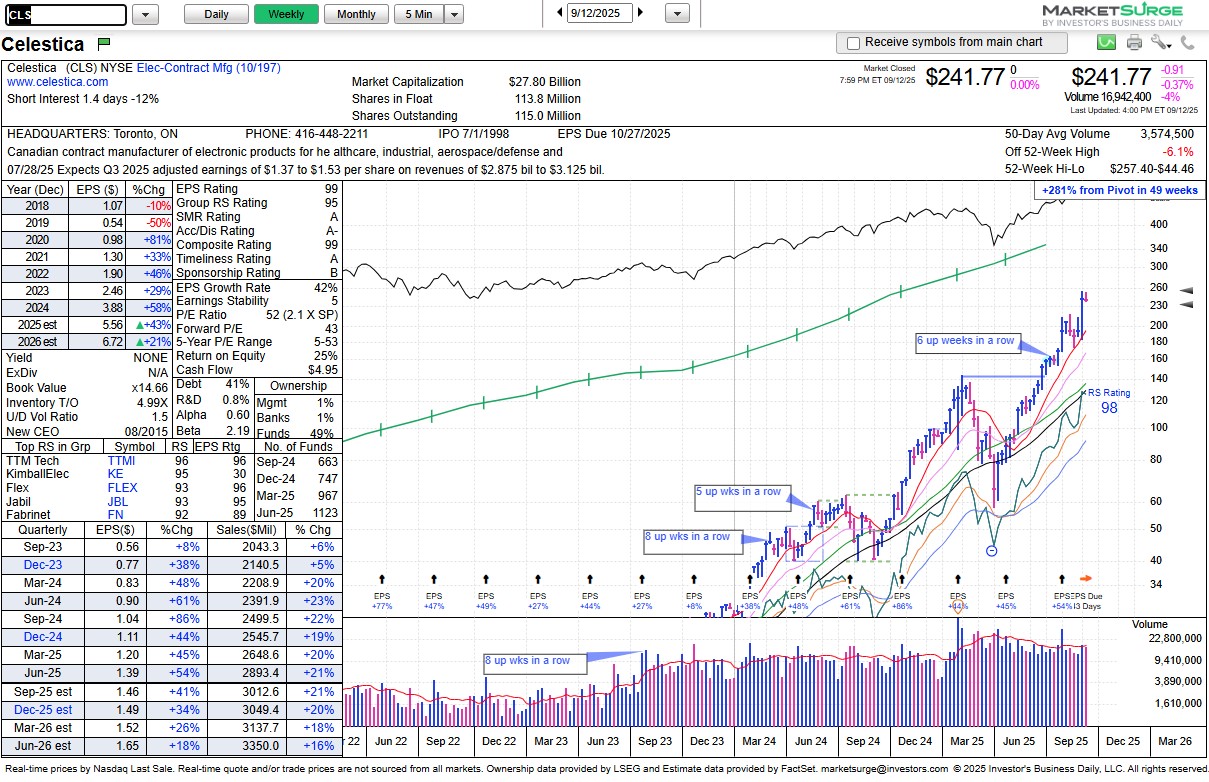Screen dimensions: 1209x782
Task: Click the orange EPS Due arrow marker
Action: click(1086, 578)
